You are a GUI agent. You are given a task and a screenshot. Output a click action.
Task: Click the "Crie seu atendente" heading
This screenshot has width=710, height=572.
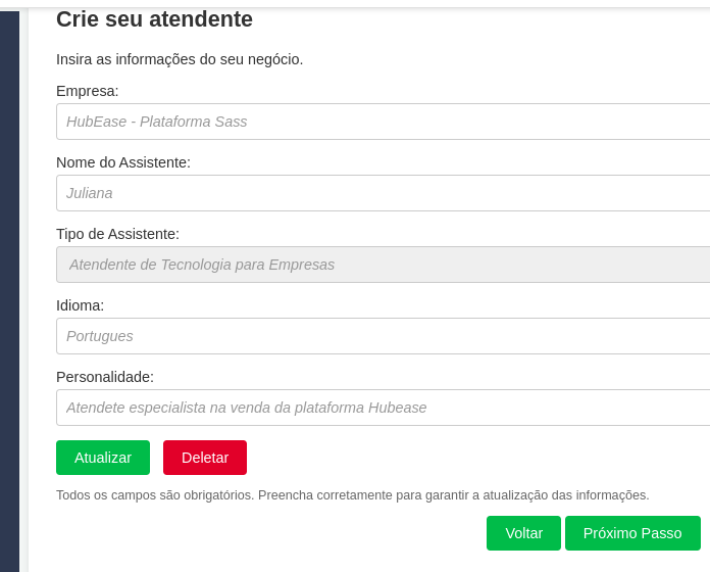(x=154, y=19)
